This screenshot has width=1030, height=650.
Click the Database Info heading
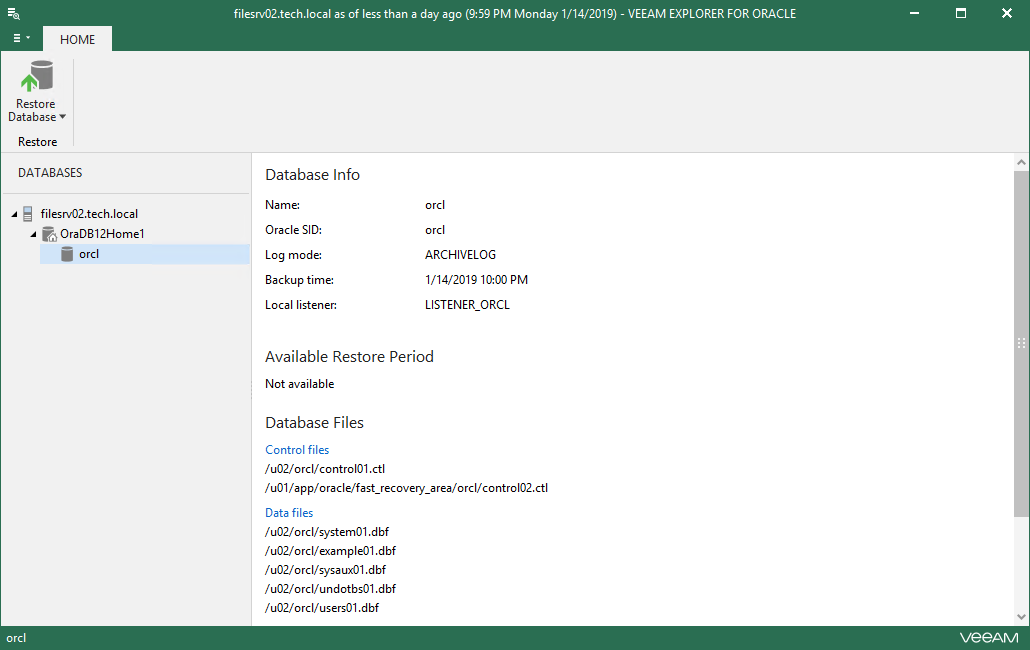click(313, 175)
